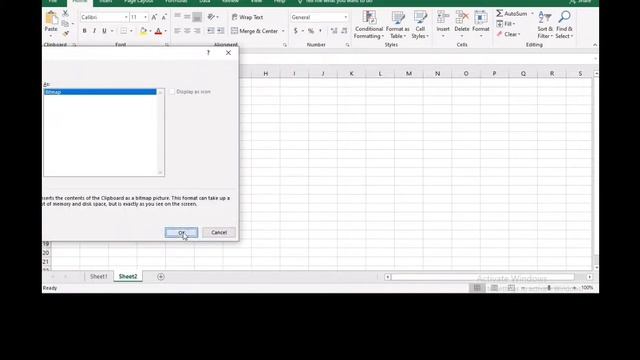Click the Align Left icon
The height and width of the screenshot is (360, 640).
(x=178, y=31)
